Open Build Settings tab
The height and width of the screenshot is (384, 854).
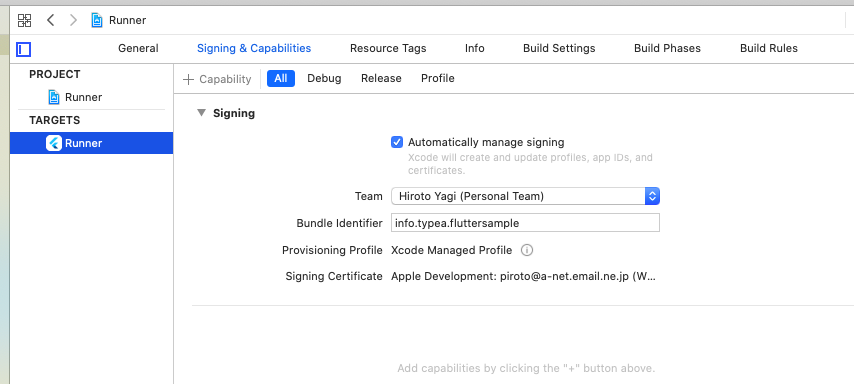tap(559, 48)
